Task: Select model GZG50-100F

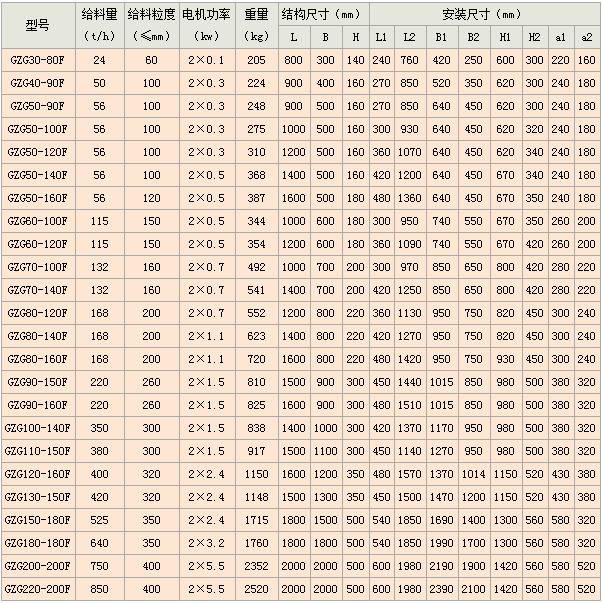Action: (x=38, y=129)
